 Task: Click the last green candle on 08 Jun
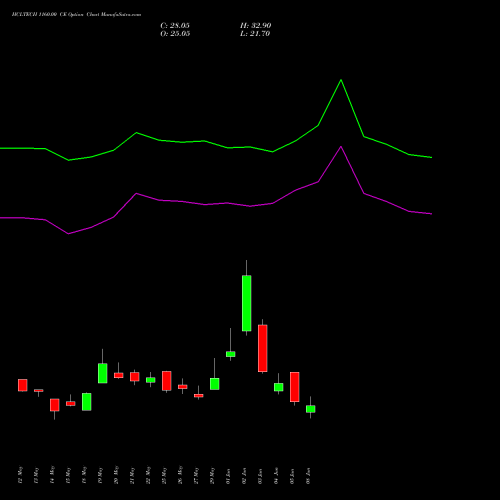311,409
